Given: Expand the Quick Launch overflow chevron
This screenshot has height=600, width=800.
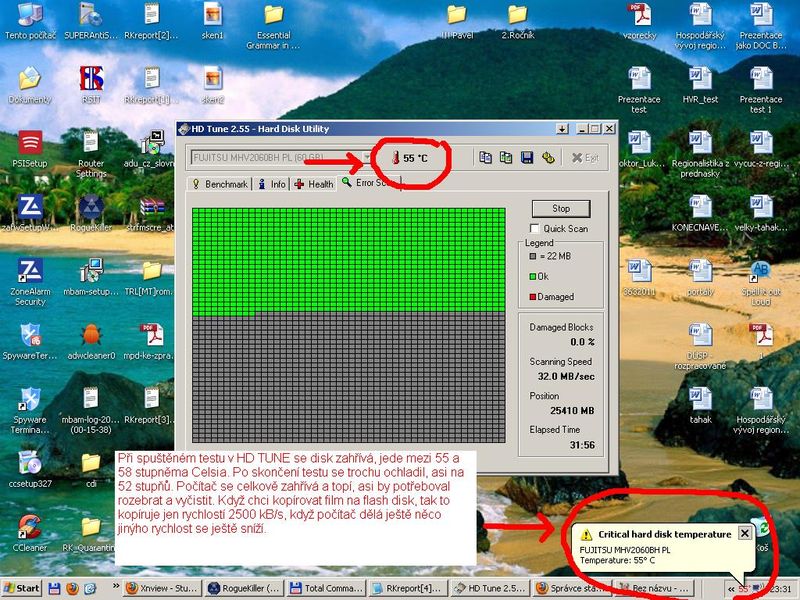Looking at the screenshot, I should 116,586.
